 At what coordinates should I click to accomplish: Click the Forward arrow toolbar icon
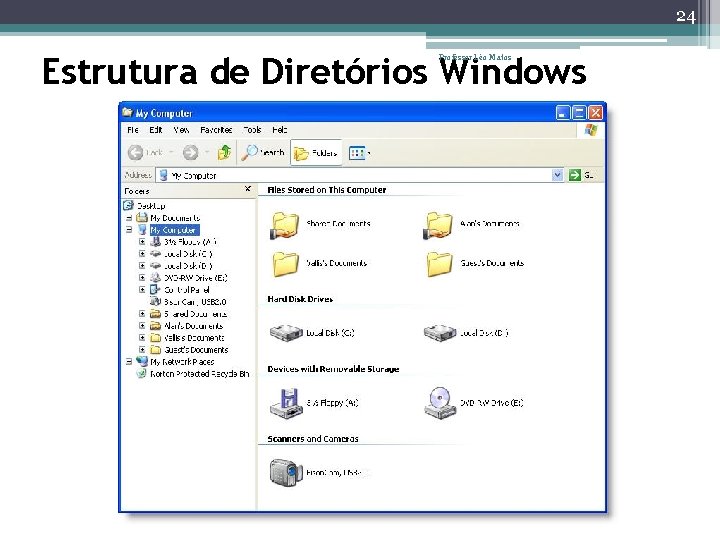[191, 152]
